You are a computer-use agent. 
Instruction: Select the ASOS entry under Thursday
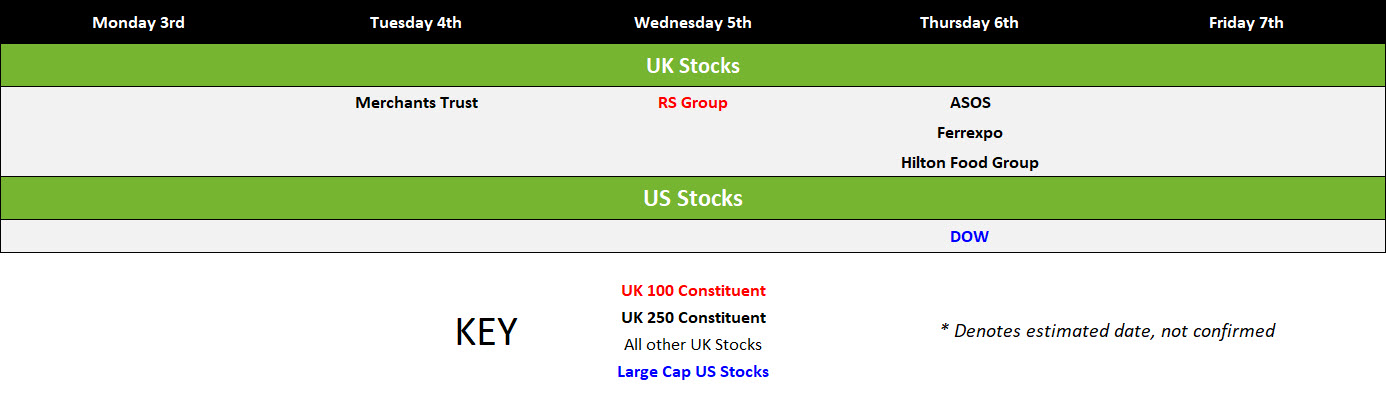(970, 102)
